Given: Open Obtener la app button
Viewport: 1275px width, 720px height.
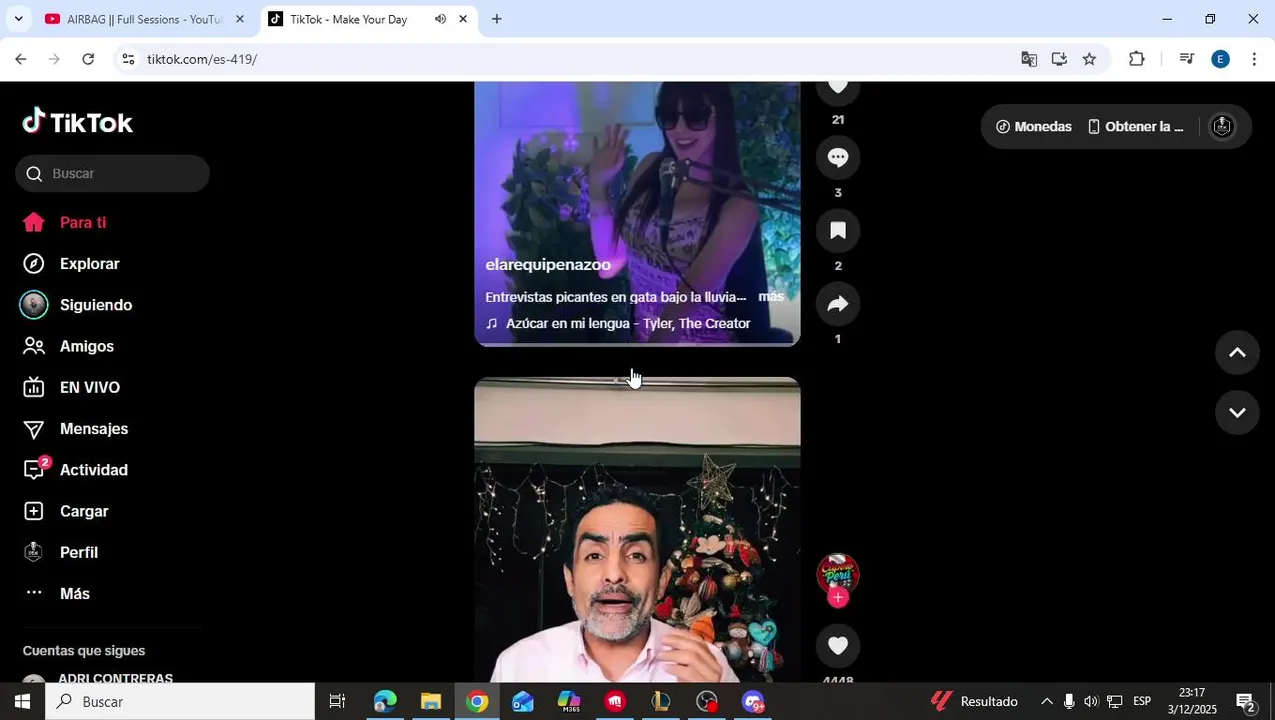Looking at the screenshot, I should pos(1136,127).
